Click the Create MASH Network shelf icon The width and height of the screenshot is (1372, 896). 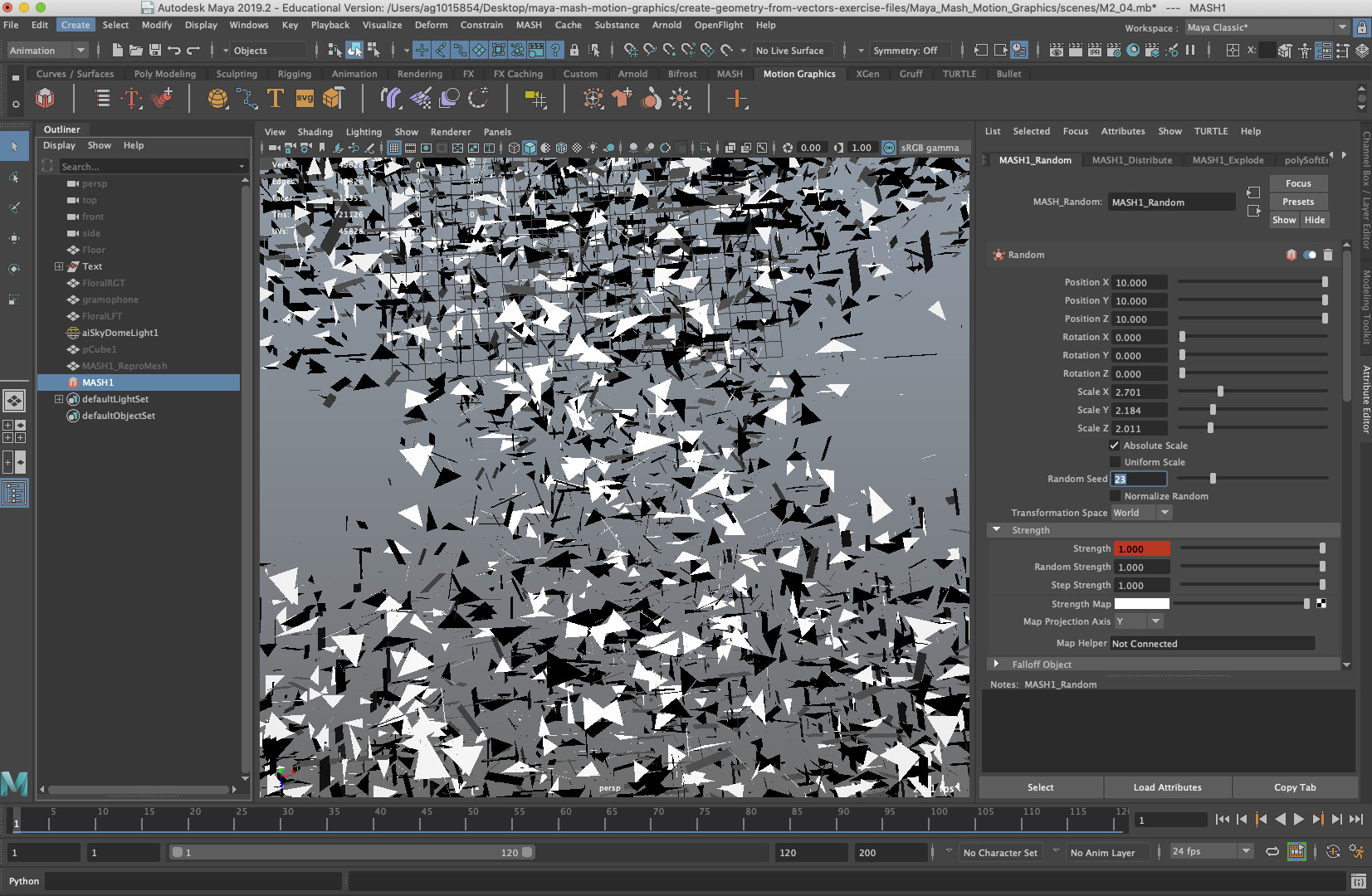pos(45,99)
